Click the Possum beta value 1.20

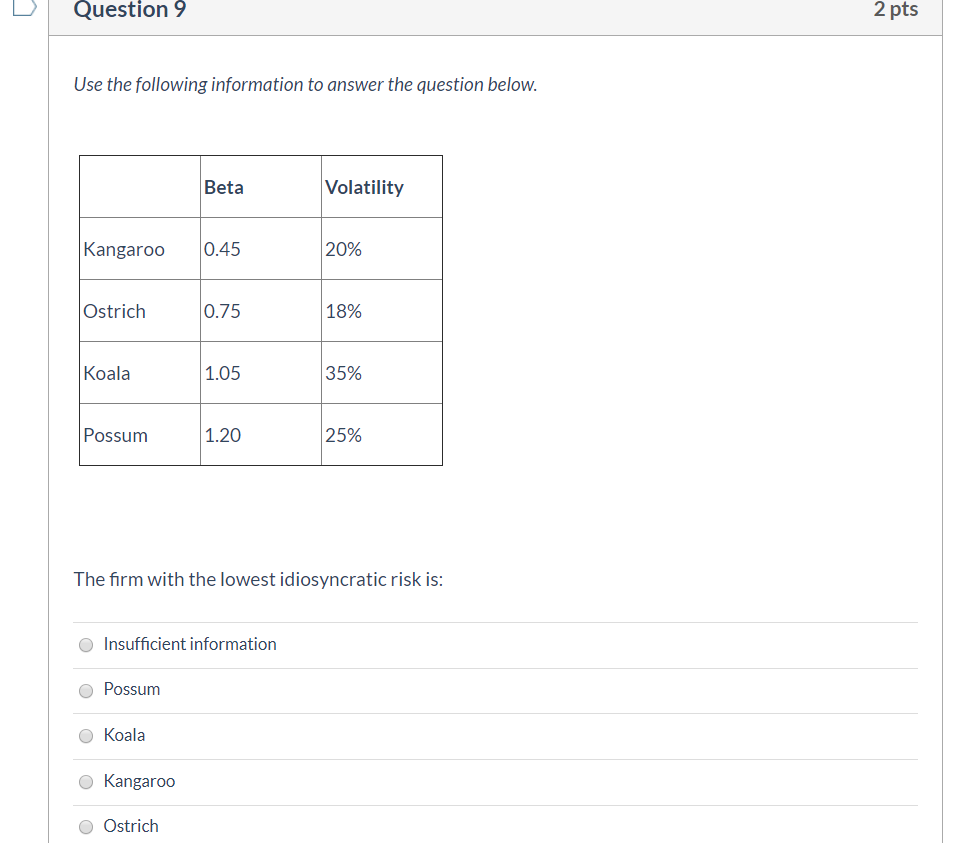click(x=221, y=435)
